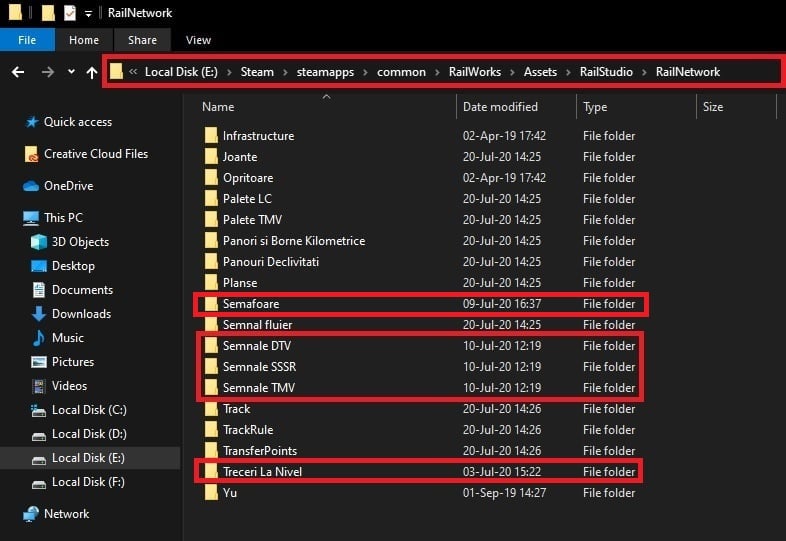Click Network in the navigation pane
The height and width of the screenshot is (541, 786).
(66, 514)
